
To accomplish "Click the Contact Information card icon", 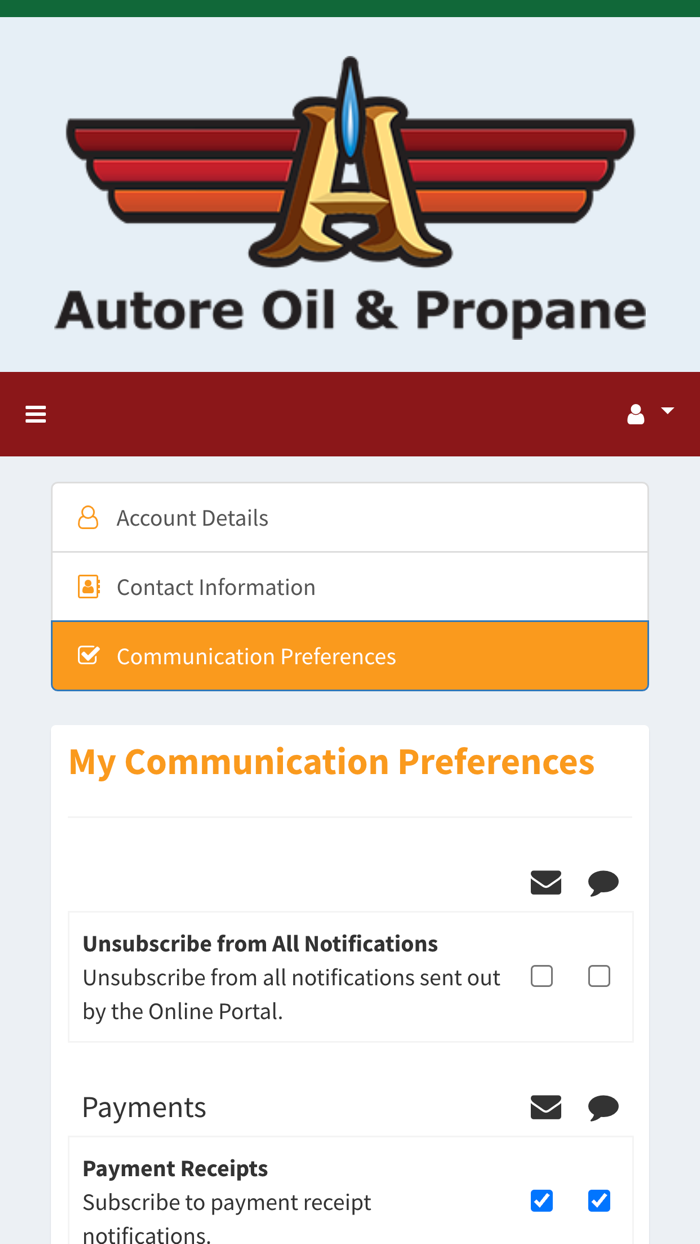I will tap(89, 586).
